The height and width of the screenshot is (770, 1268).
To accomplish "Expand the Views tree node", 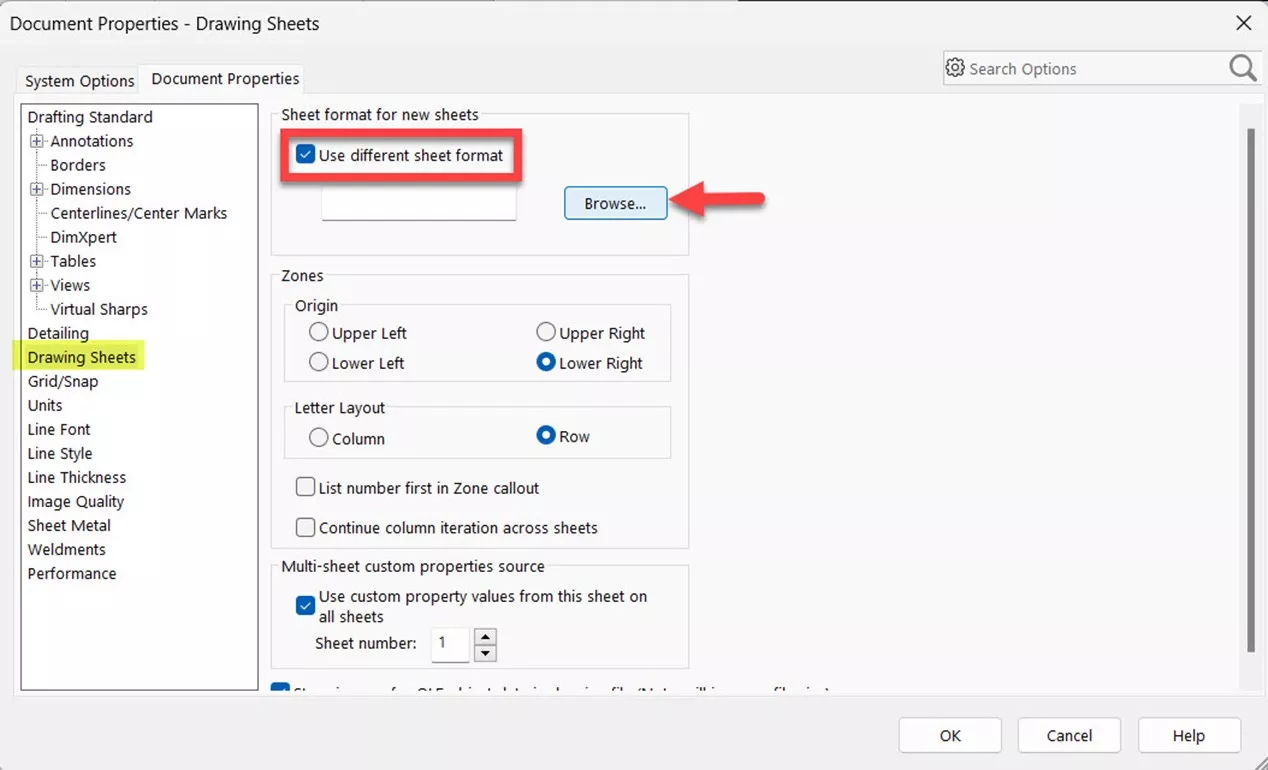I will pyautogui.click(x=35, y=285).
